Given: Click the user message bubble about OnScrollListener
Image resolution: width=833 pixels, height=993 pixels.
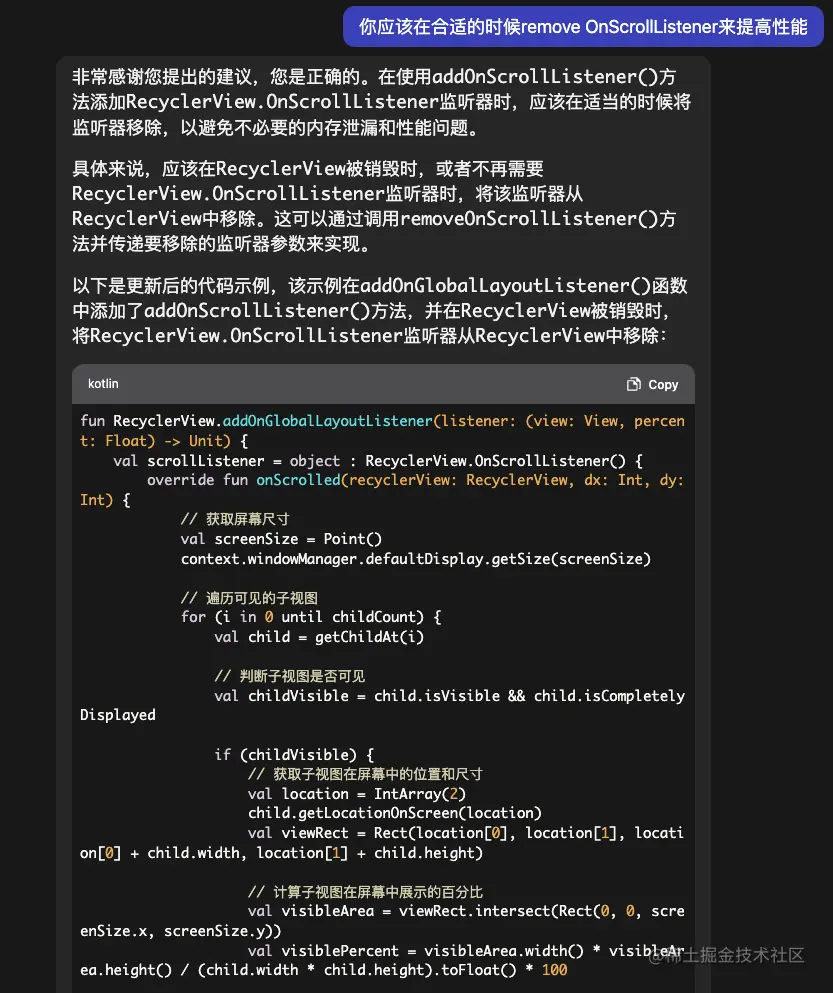Looking at the screenshot, I should [583, 28].
